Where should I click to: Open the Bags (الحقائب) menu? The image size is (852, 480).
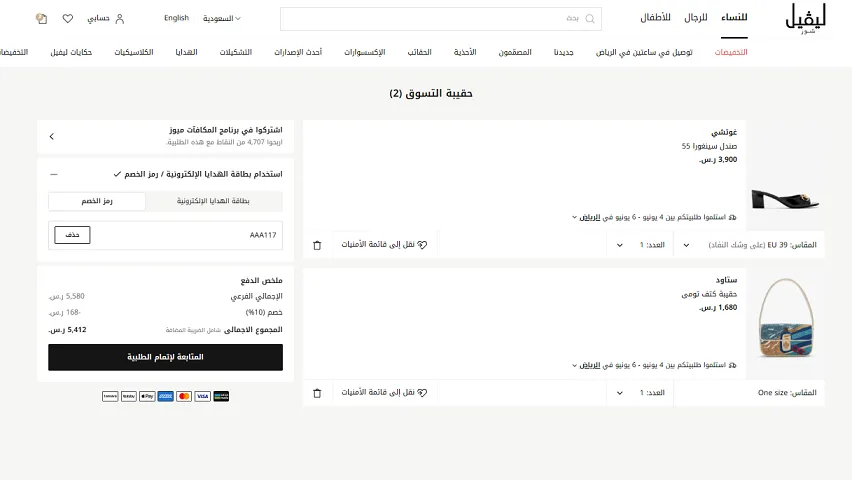pos(419,52)
